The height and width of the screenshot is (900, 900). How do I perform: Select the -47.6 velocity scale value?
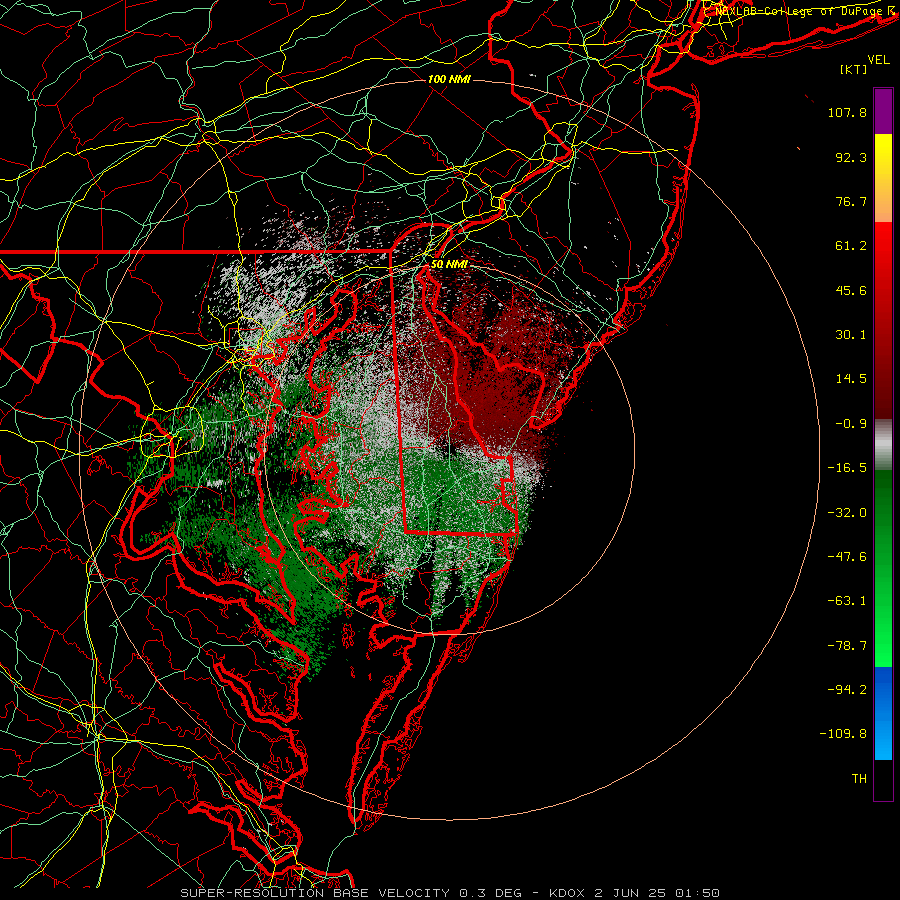(847, 557)
